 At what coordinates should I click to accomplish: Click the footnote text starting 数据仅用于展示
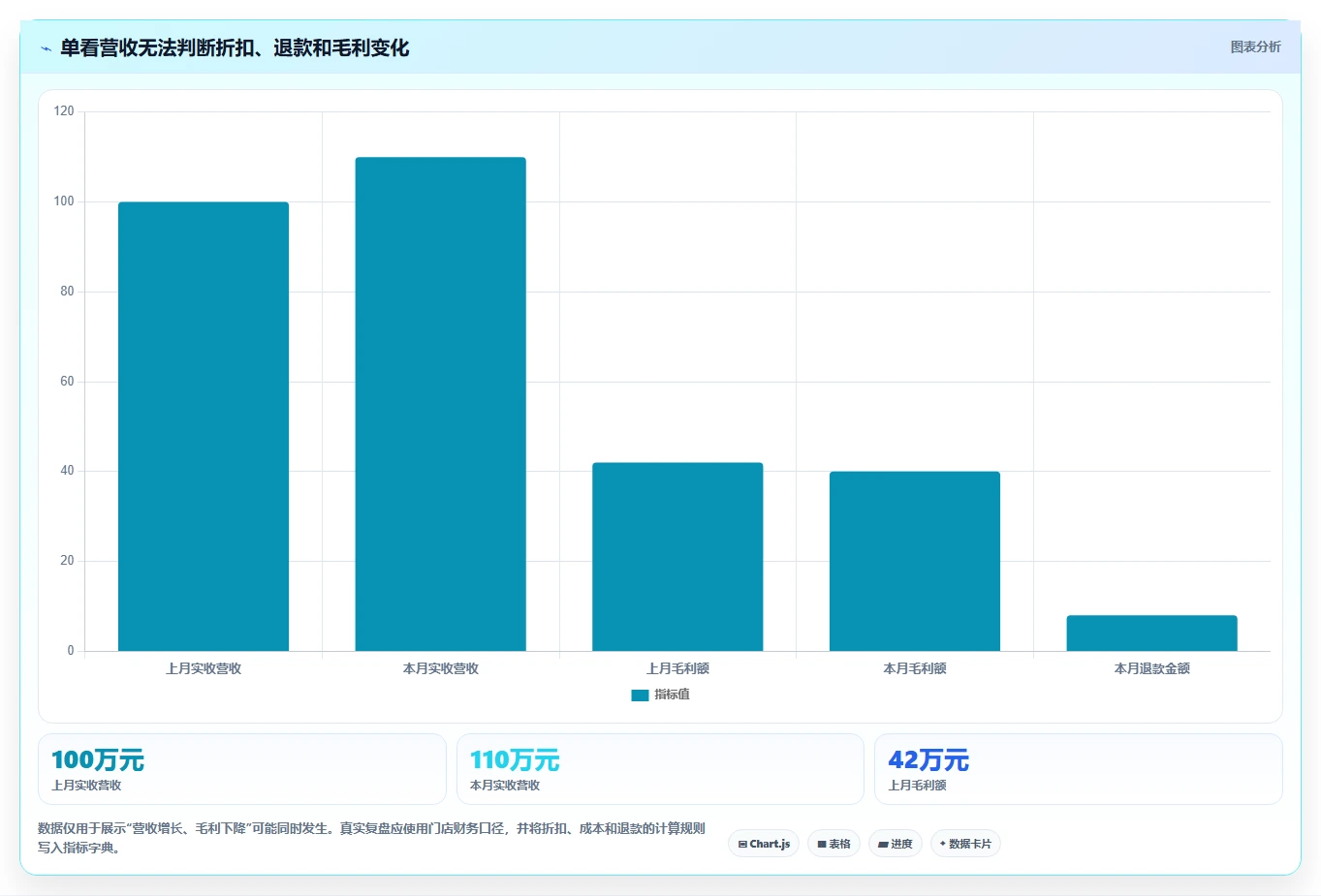coord(371,838)
